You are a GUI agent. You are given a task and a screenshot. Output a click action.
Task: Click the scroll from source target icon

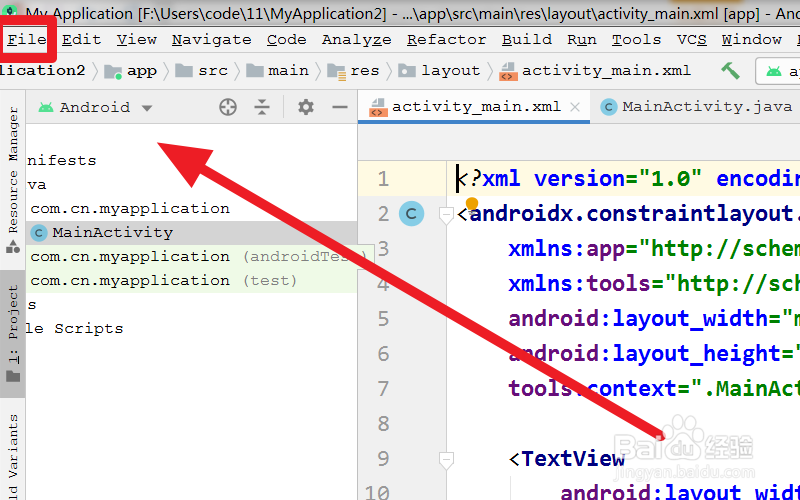tap(228, 107)
